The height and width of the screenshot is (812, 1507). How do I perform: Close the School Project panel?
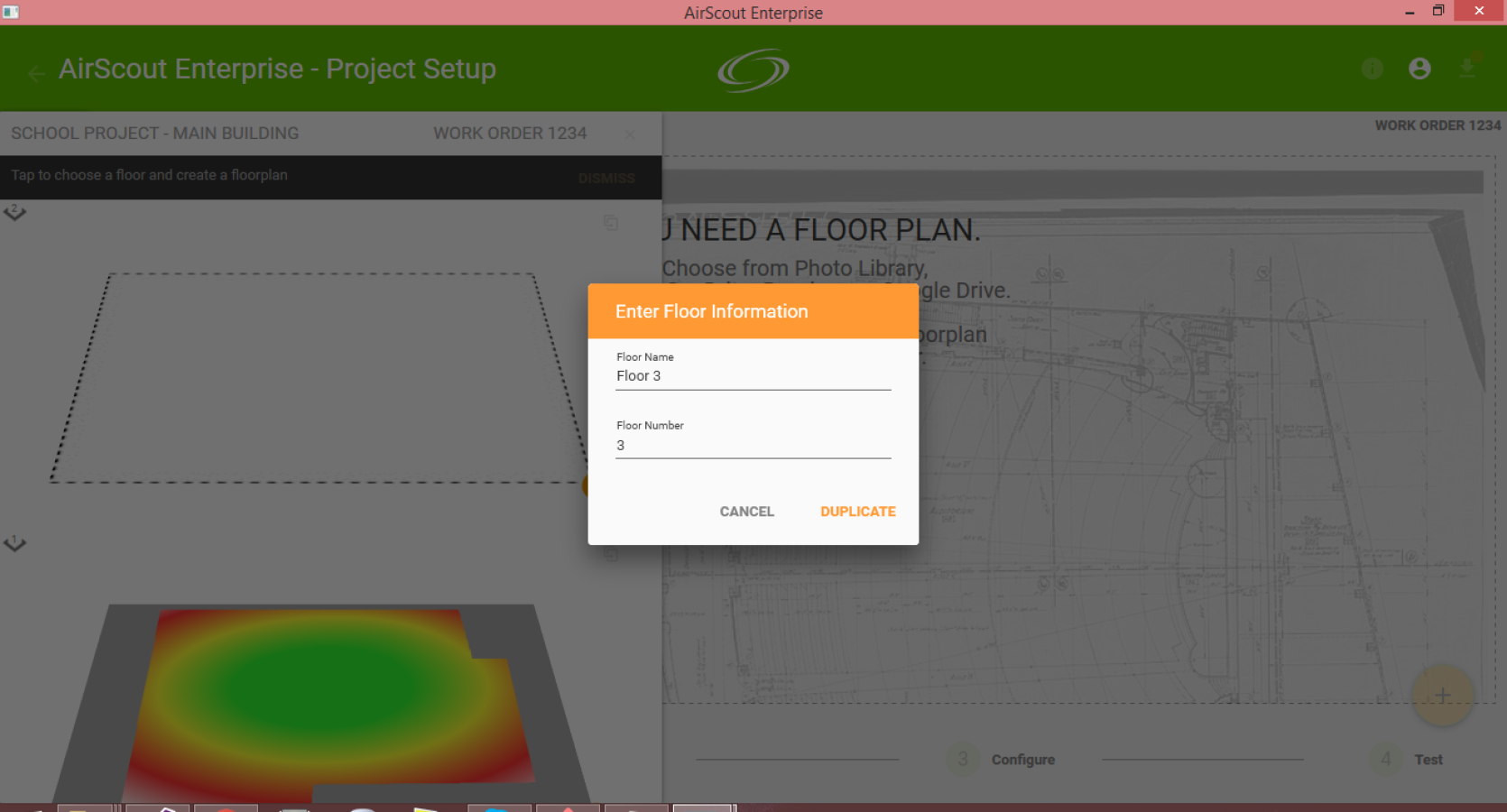click(x=630, y=134)
